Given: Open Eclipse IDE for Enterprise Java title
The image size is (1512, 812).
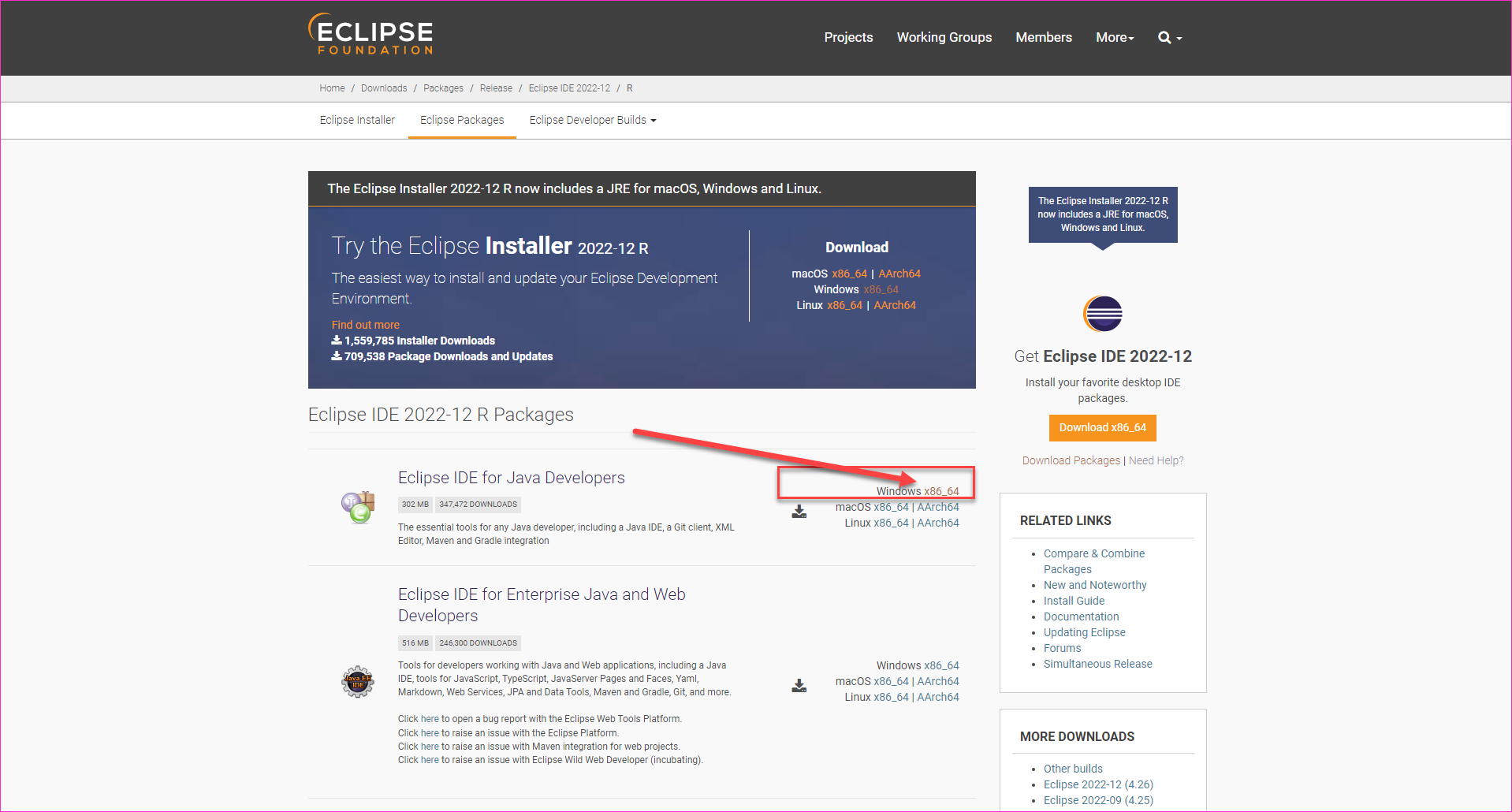Looking at the screenshot, I should pyautogui.click(x=542, y=605).
